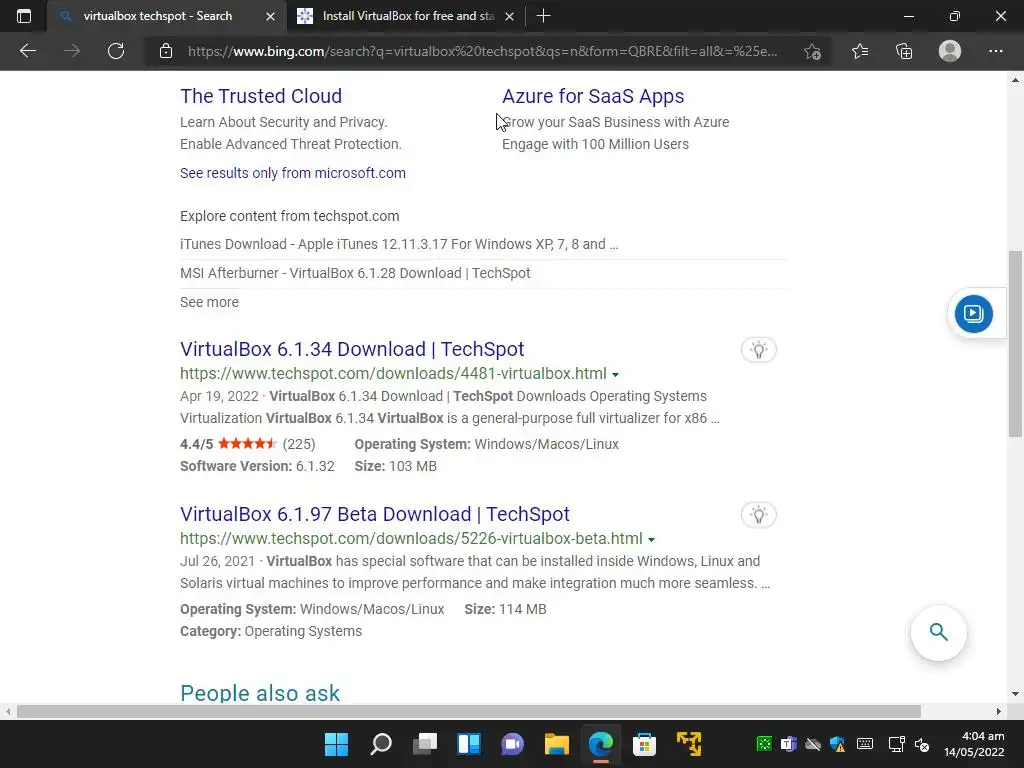Open a new browser tab

click(543, 16)
